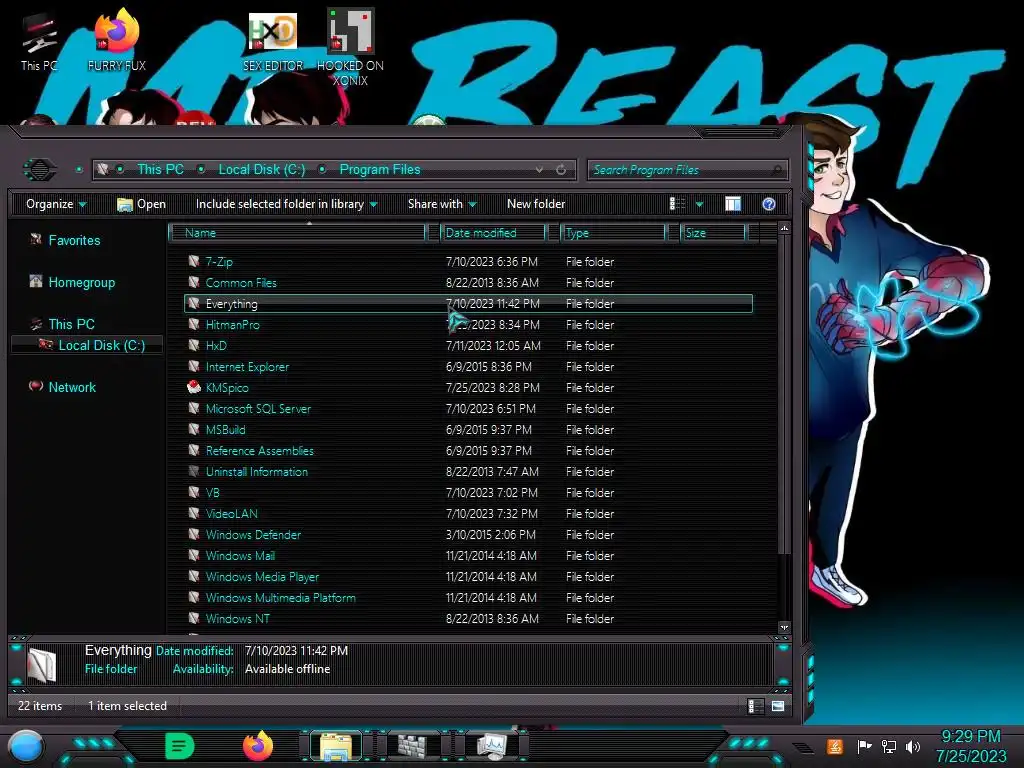Sort by Size column header
1024x768 pixels.
point(712,232)
